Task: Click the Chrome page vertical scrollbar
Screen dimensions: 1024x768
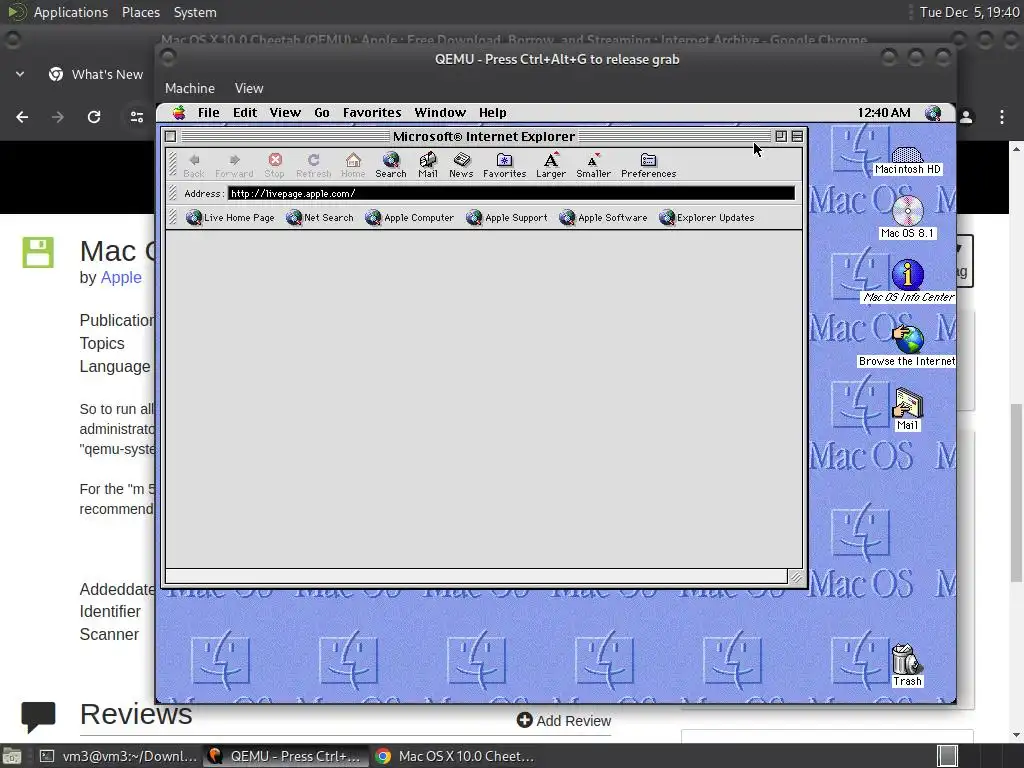Action: 1016,493
